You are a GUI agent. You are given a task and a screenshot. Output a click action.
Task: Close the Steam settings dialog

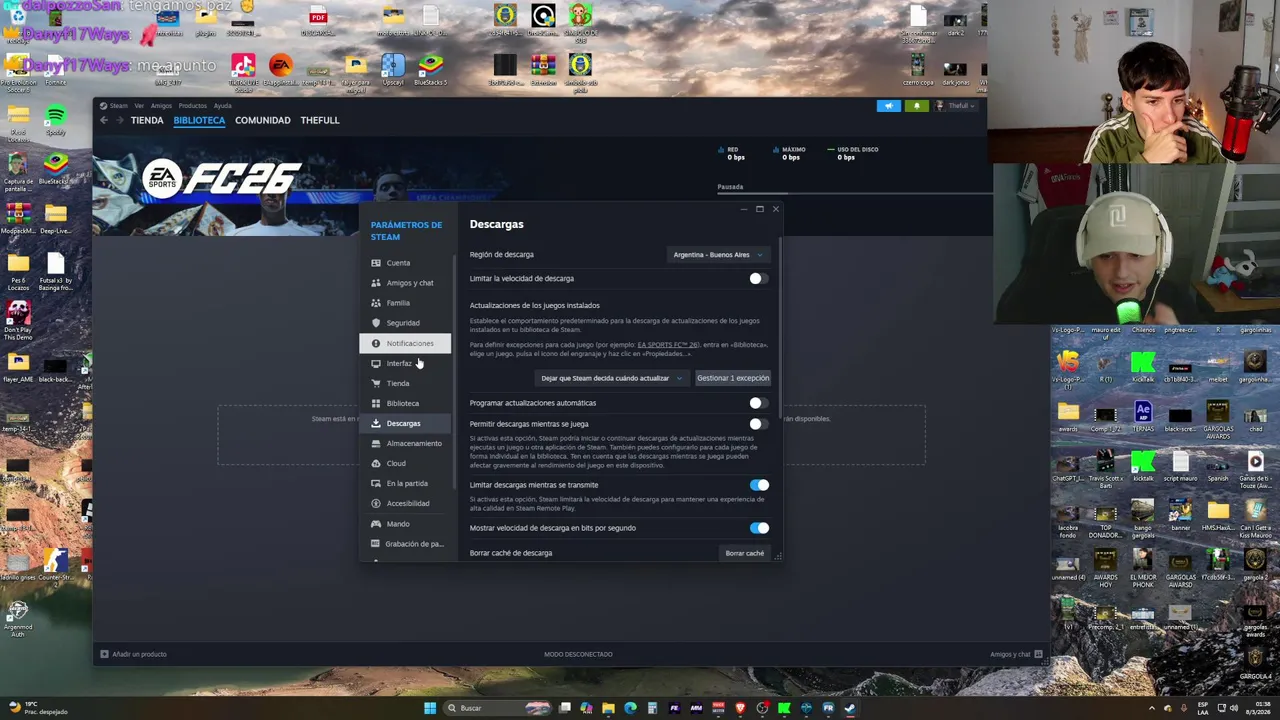tap(775, 209)
